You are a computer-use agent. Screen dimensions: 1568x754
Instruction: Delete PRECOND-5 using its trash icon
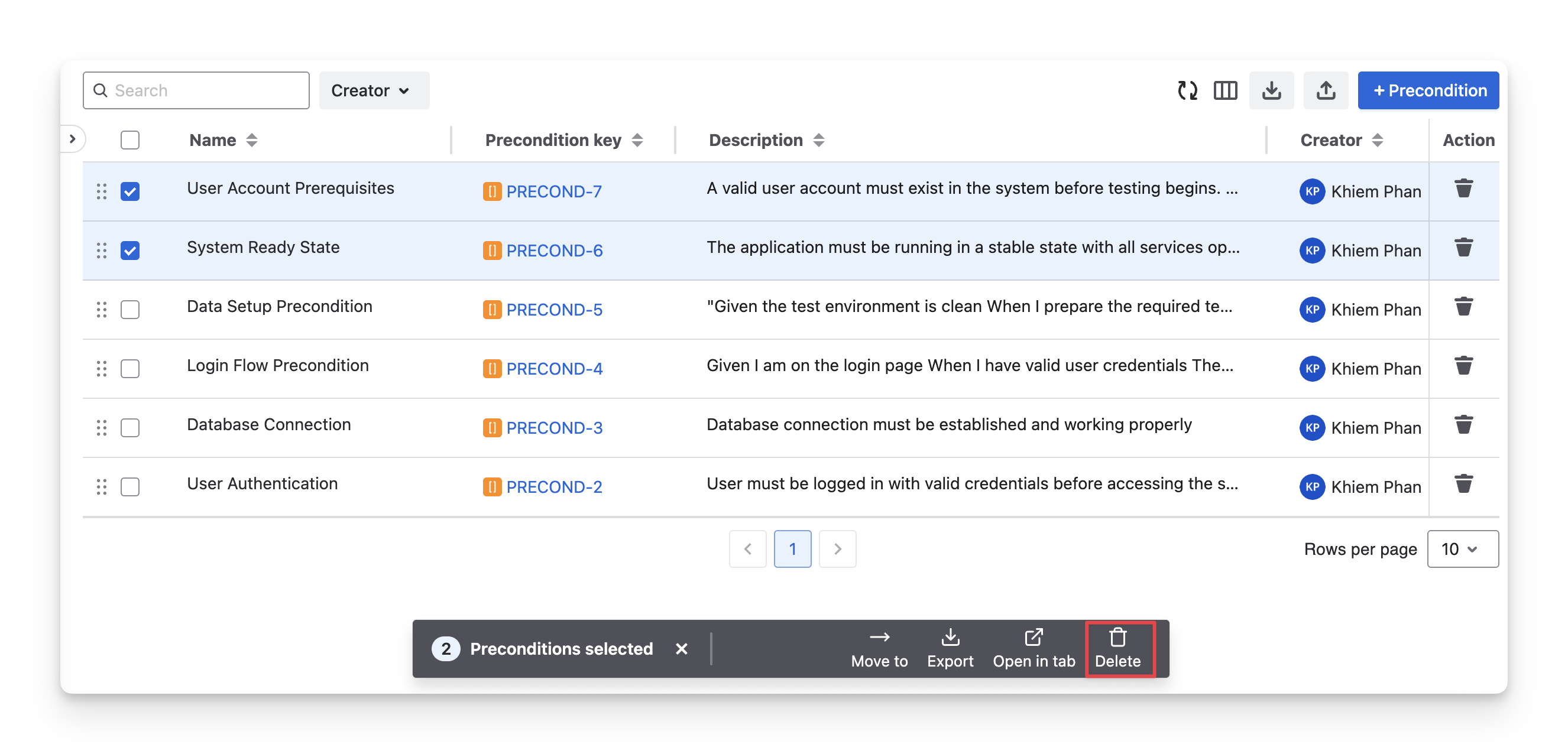[x=1463, y=307]
